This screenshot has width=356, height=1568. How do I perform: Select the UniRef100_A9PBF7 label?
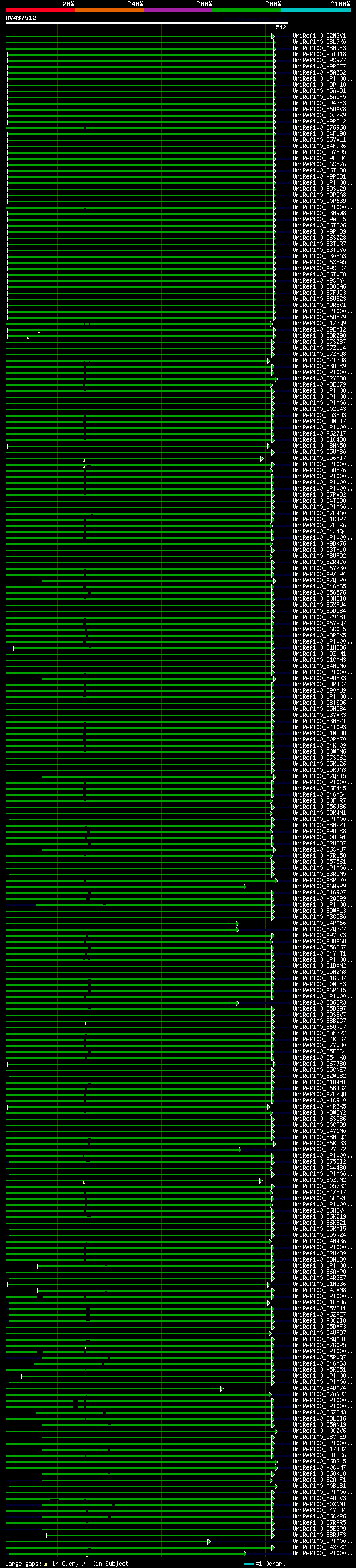(319, 66)
